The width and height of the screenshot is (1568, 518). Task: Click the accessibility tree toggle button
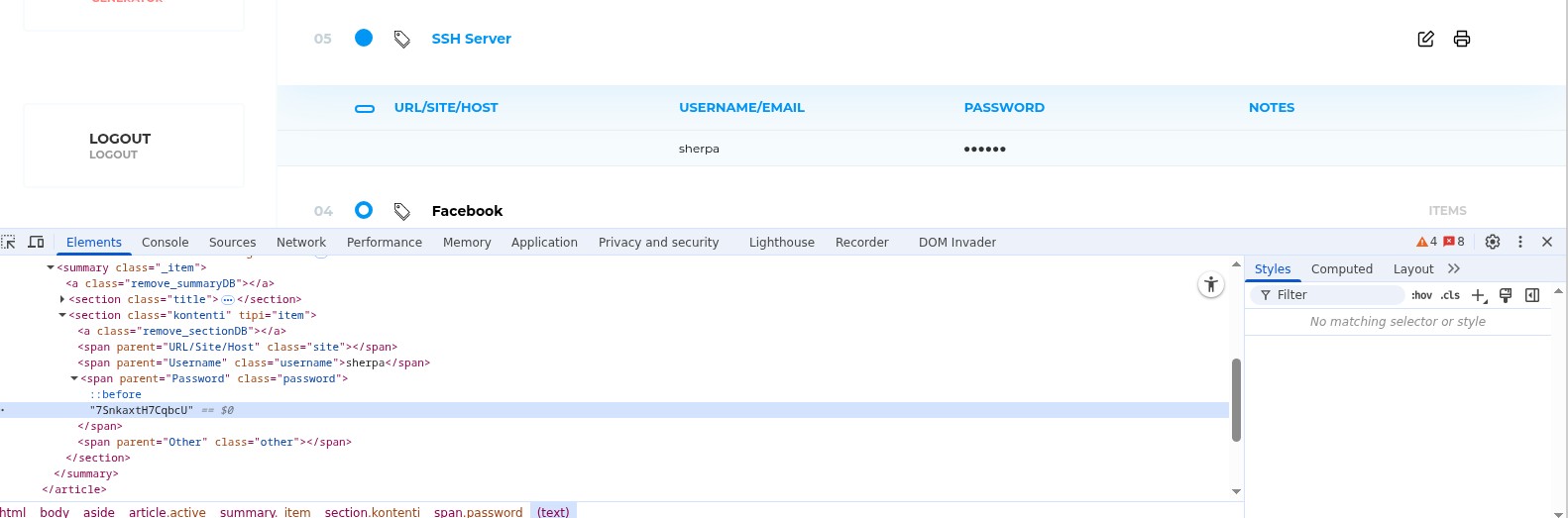[1210, 285]
